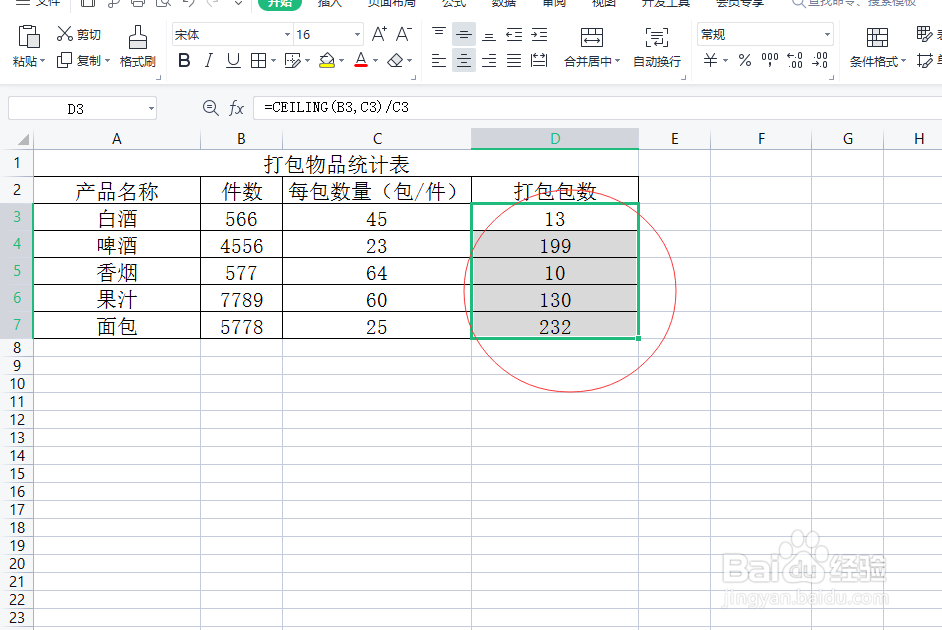Decrease font size with A- icon
This screenshot has width=942, height=630.
pyautogui.click(x=404, y=34)
